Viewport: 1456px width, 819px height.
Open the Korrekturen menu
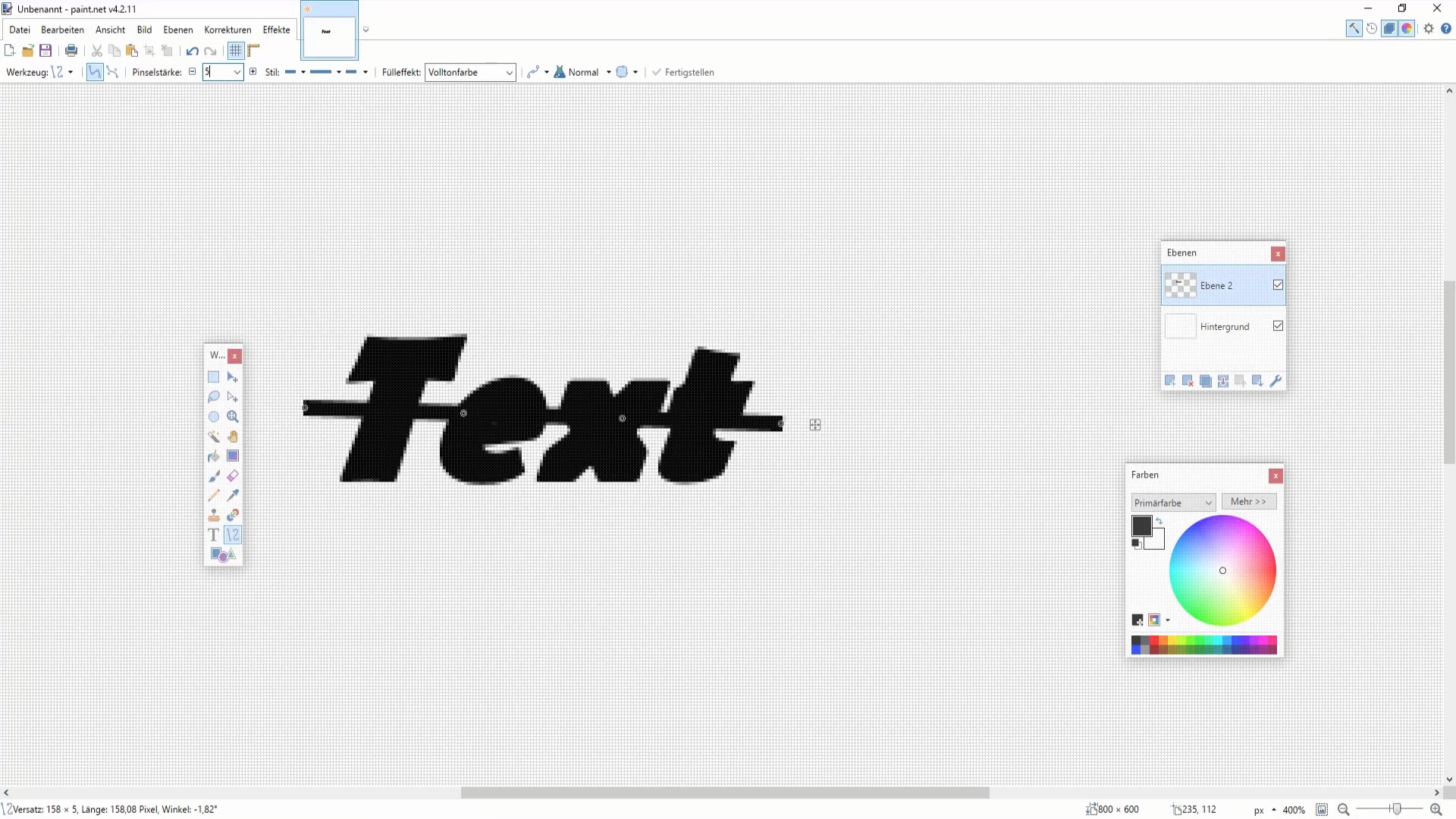click(227, 30)
